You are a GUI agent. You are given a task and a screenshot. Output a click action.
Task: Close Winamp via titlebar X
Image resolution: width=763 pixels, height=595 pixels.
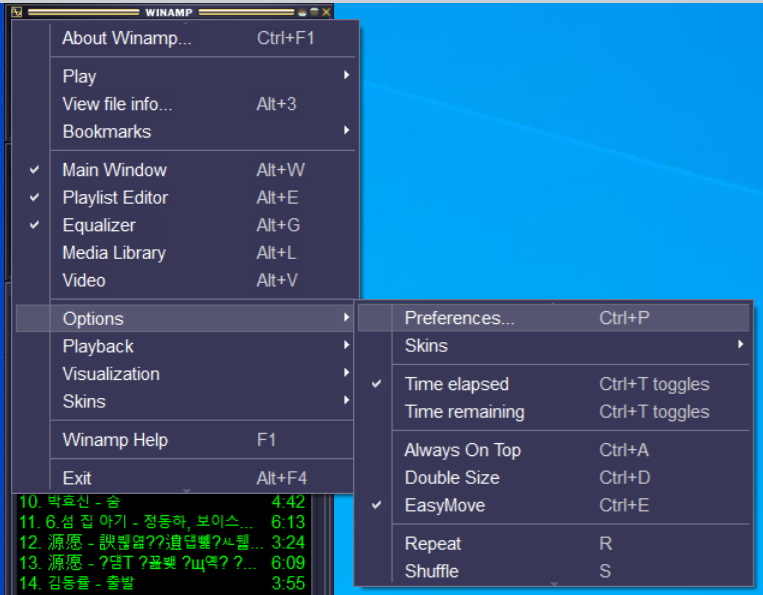[326, 12]
